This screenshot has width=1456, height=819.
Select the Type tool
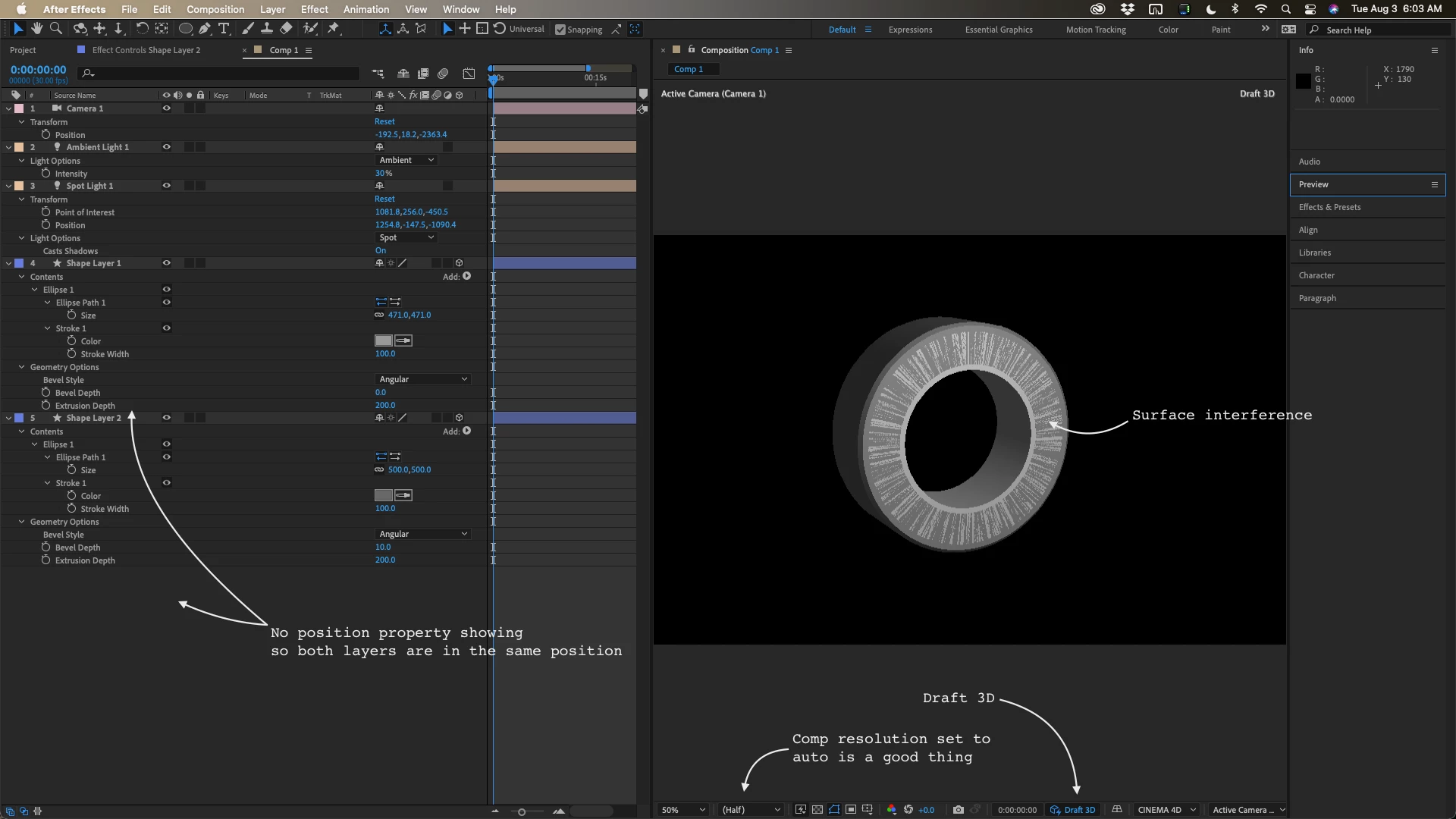224,29
